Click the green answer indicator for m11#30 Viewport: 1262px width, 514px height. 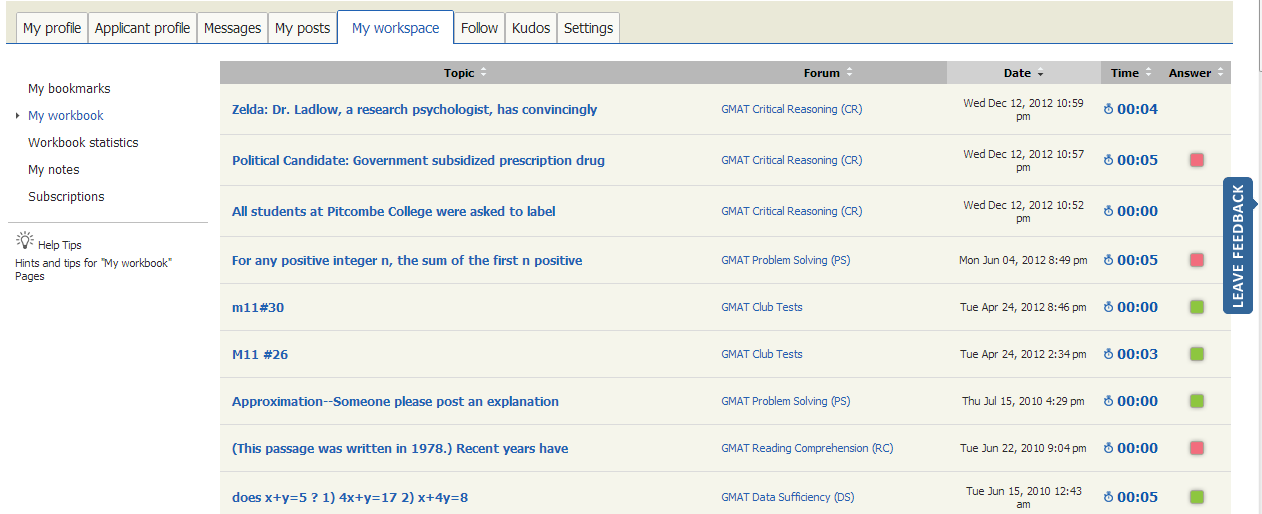point(1196,307)
